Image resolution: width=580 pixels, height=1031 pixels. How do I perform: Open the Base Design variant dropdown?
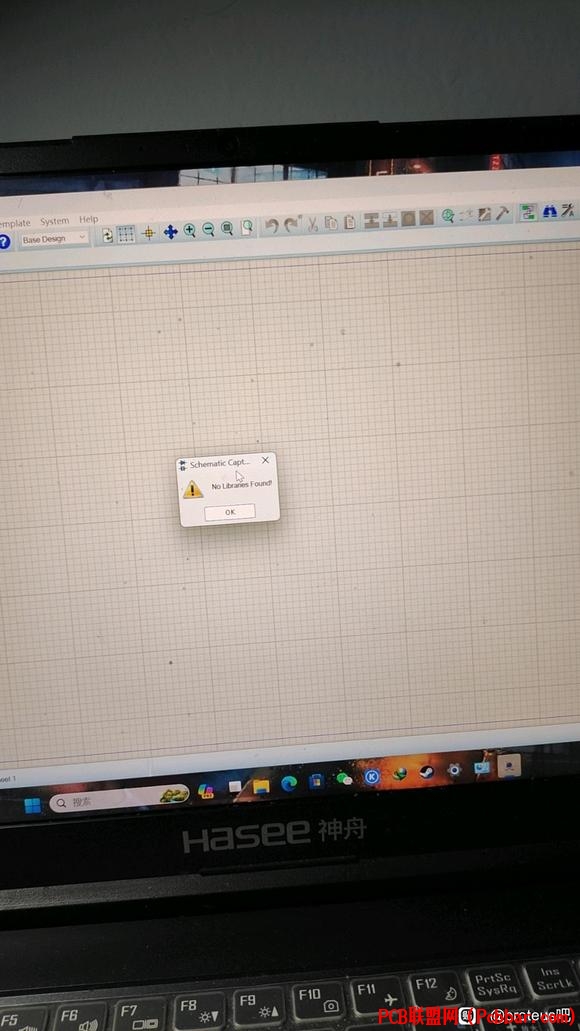pos(55,239)
